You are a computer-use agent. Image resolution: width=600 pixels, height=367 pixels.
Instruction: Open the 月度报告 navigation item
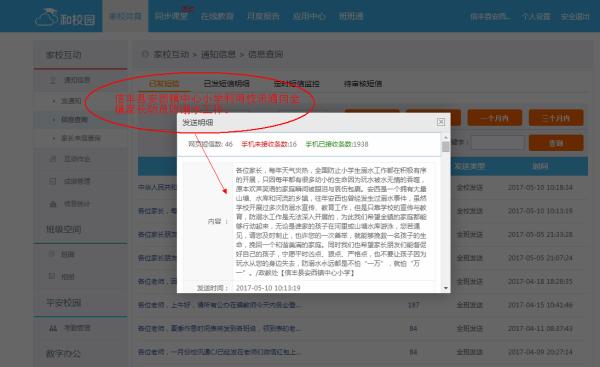pos(263,16)
